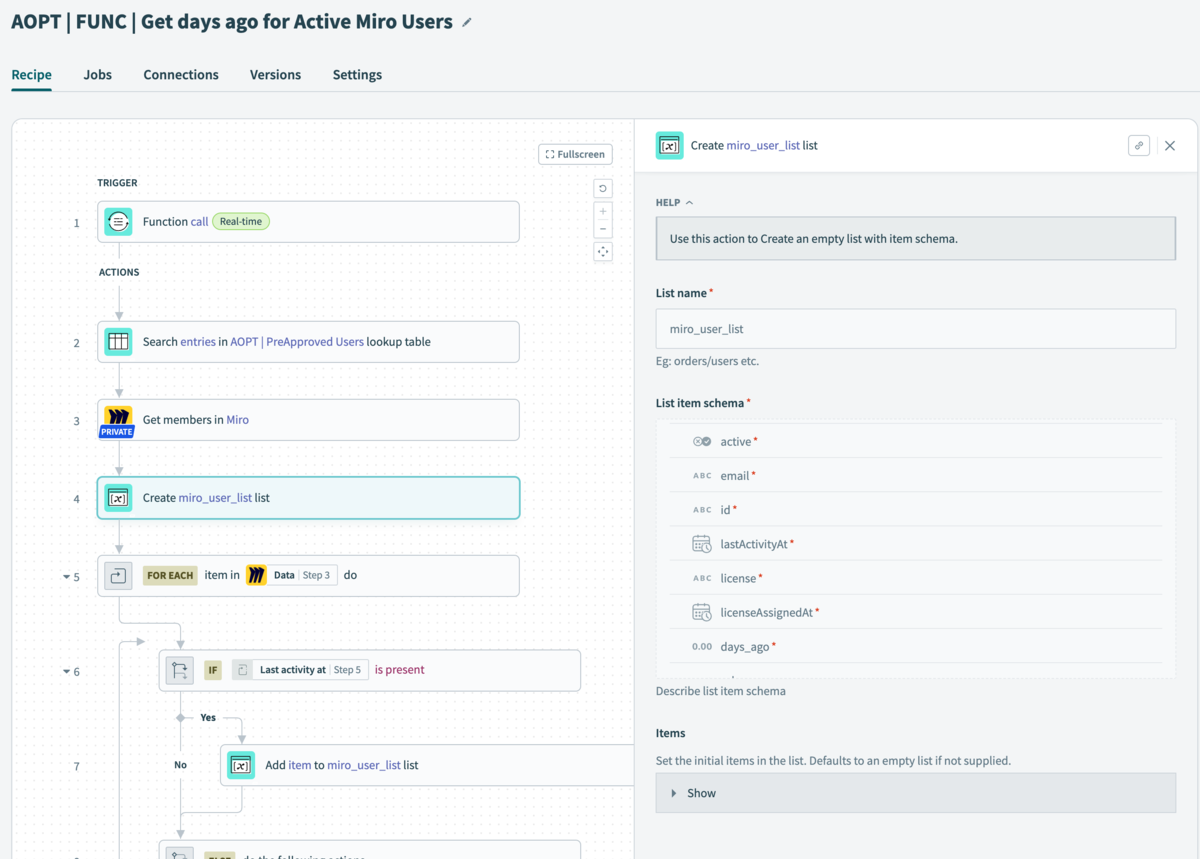Select the lastActivityAt schema field
Viewport: 1200px width, 859px height.
(x=916, y=544)
